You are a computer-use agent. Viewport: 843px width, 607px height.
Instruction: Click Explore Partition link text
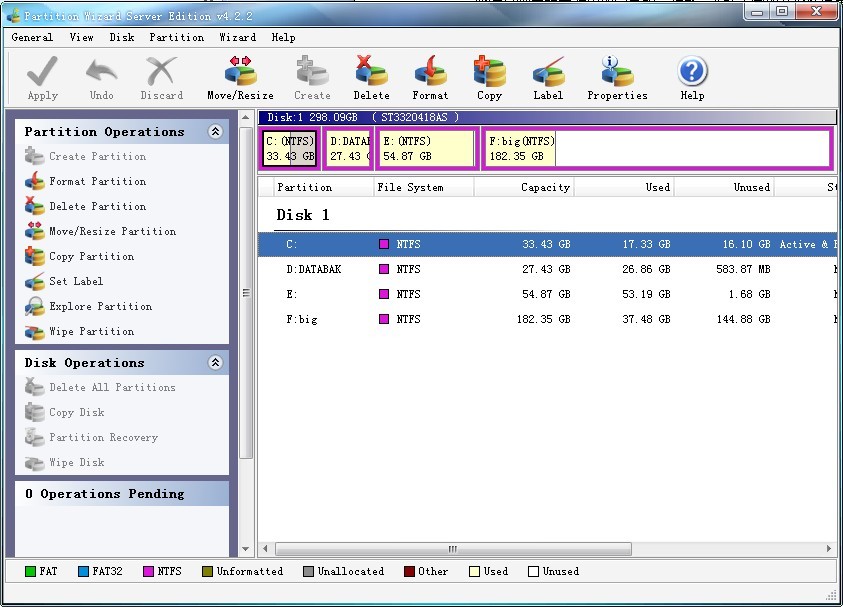101,306
